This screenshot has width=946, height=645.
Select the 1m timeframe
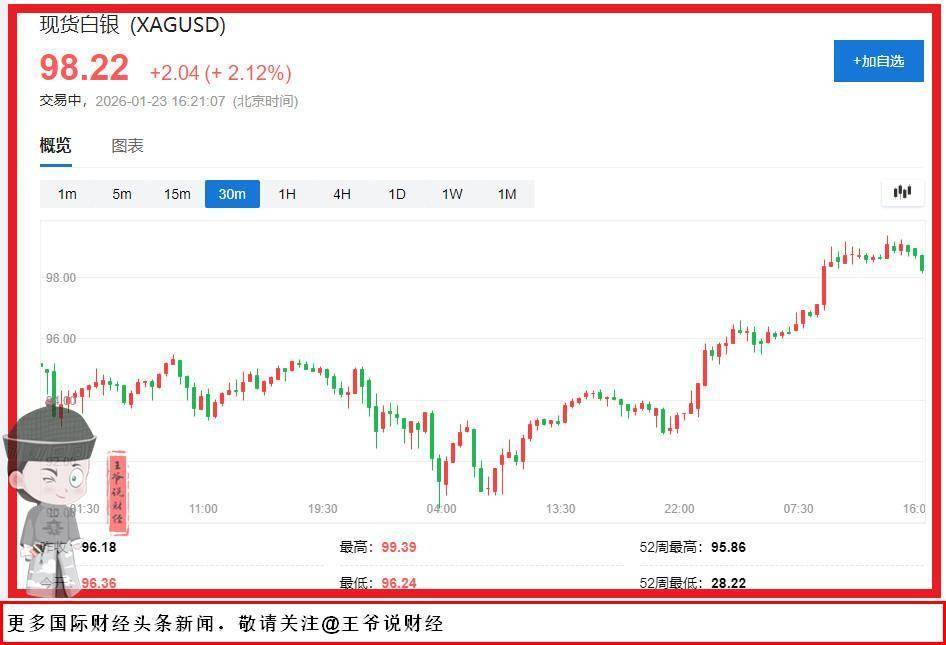coord(67,194)
